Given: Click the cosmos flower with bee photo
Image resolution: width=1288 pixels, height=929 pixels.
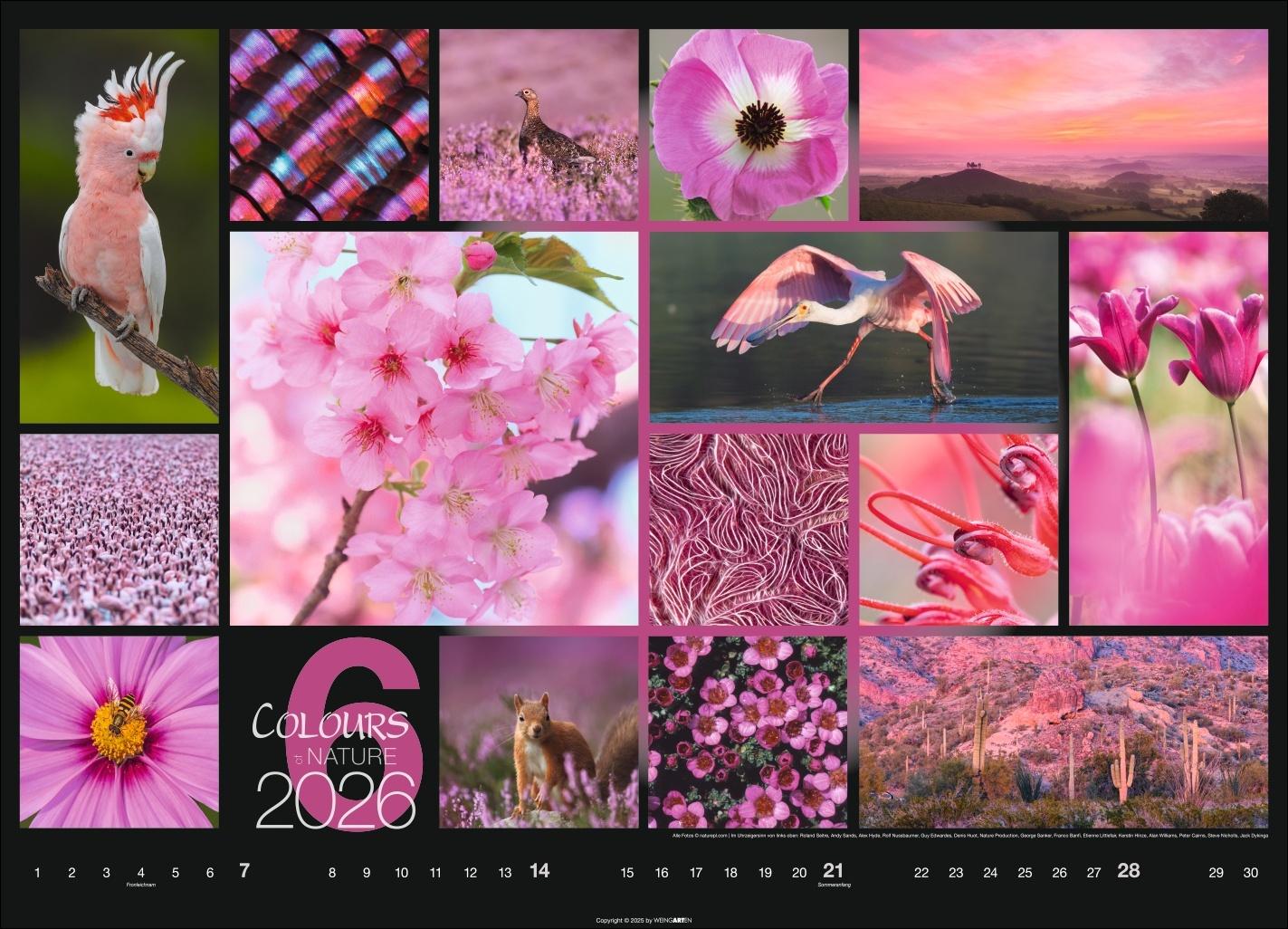Looking at the screenshot, I should (118, 733).
